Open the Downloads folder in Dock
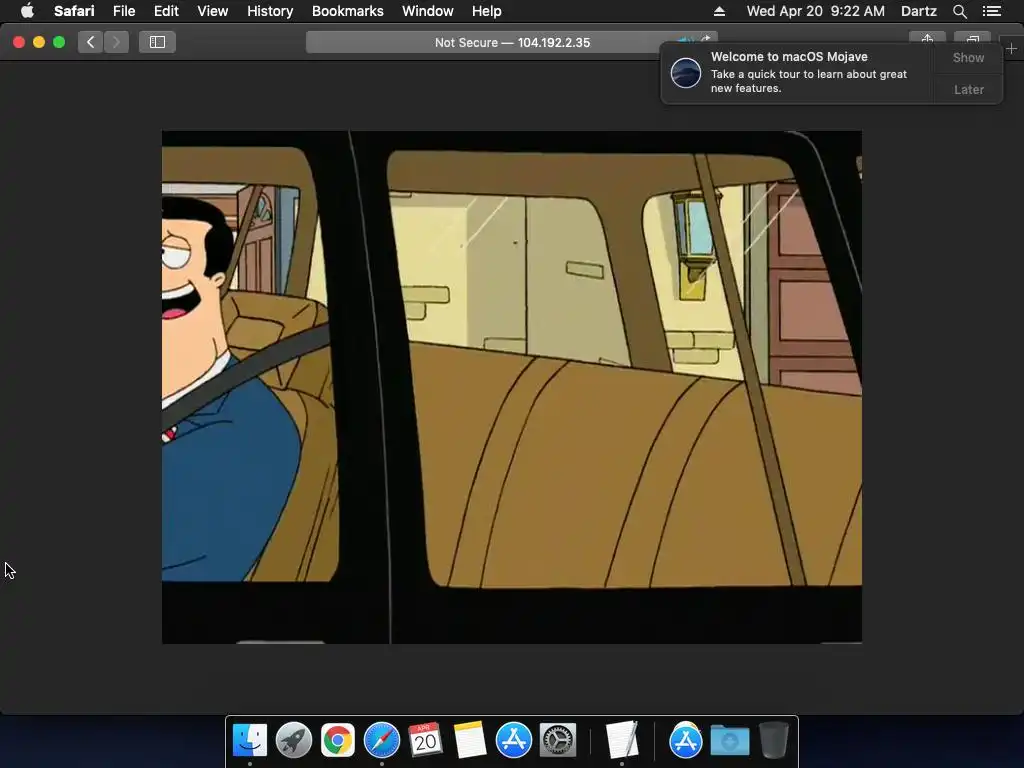The image size is (1024, 768). pyautogui.click(x=729, y=741)
